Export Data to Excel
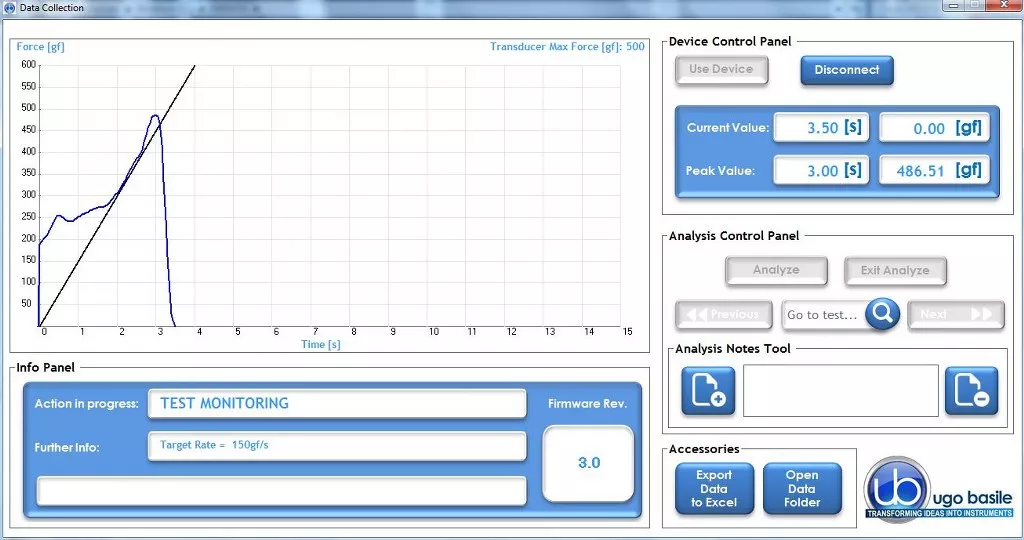This screenshot has width=1024, height=540. pos(714,489)
